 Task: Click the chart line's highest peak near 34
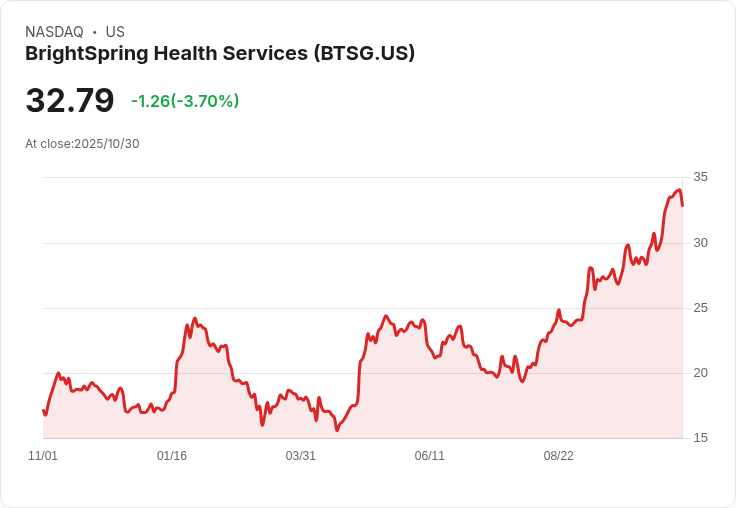[679, 190]
